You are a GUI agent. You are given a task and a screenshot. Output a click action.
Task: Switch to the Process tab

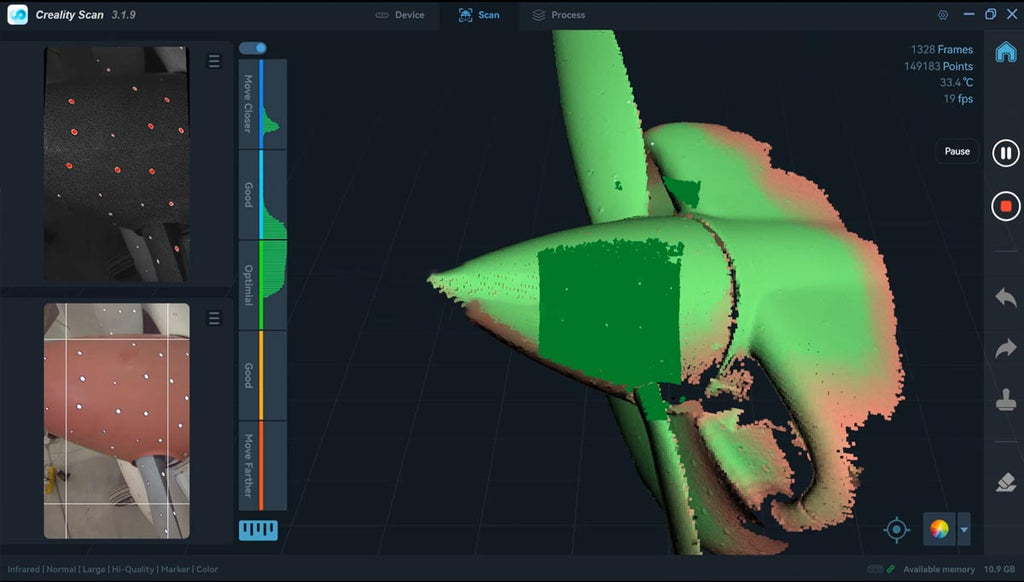point(559,15)
